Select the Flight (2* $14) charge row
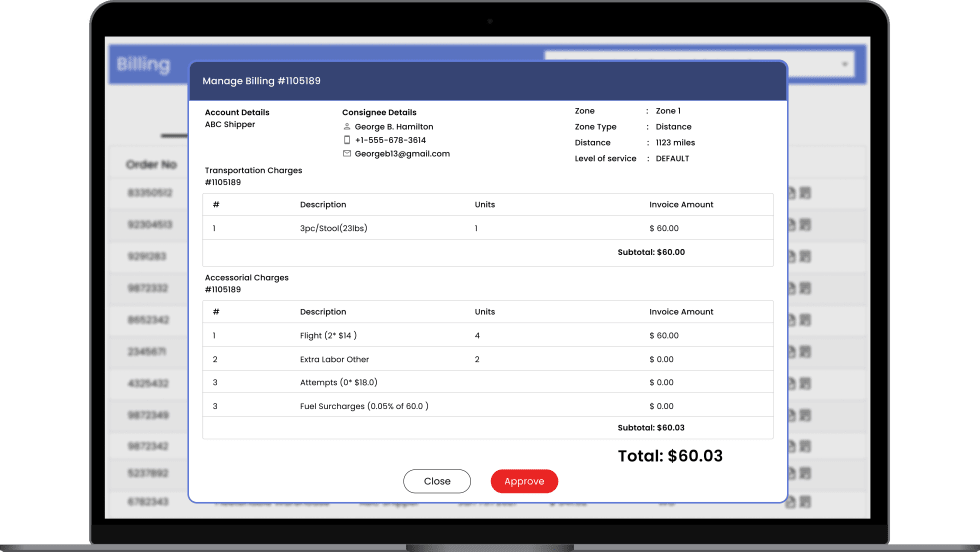This screenshot has height=552, width=980. pyautogui.click(x=487, y=336)
